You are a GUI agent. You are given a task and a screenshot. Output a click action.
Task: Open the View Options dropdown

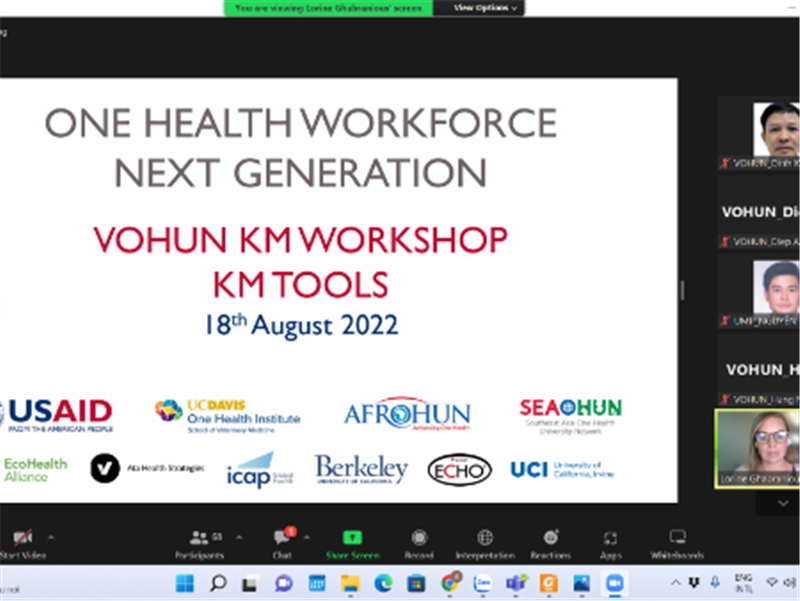pyautogui.click(x=486, y=8)
